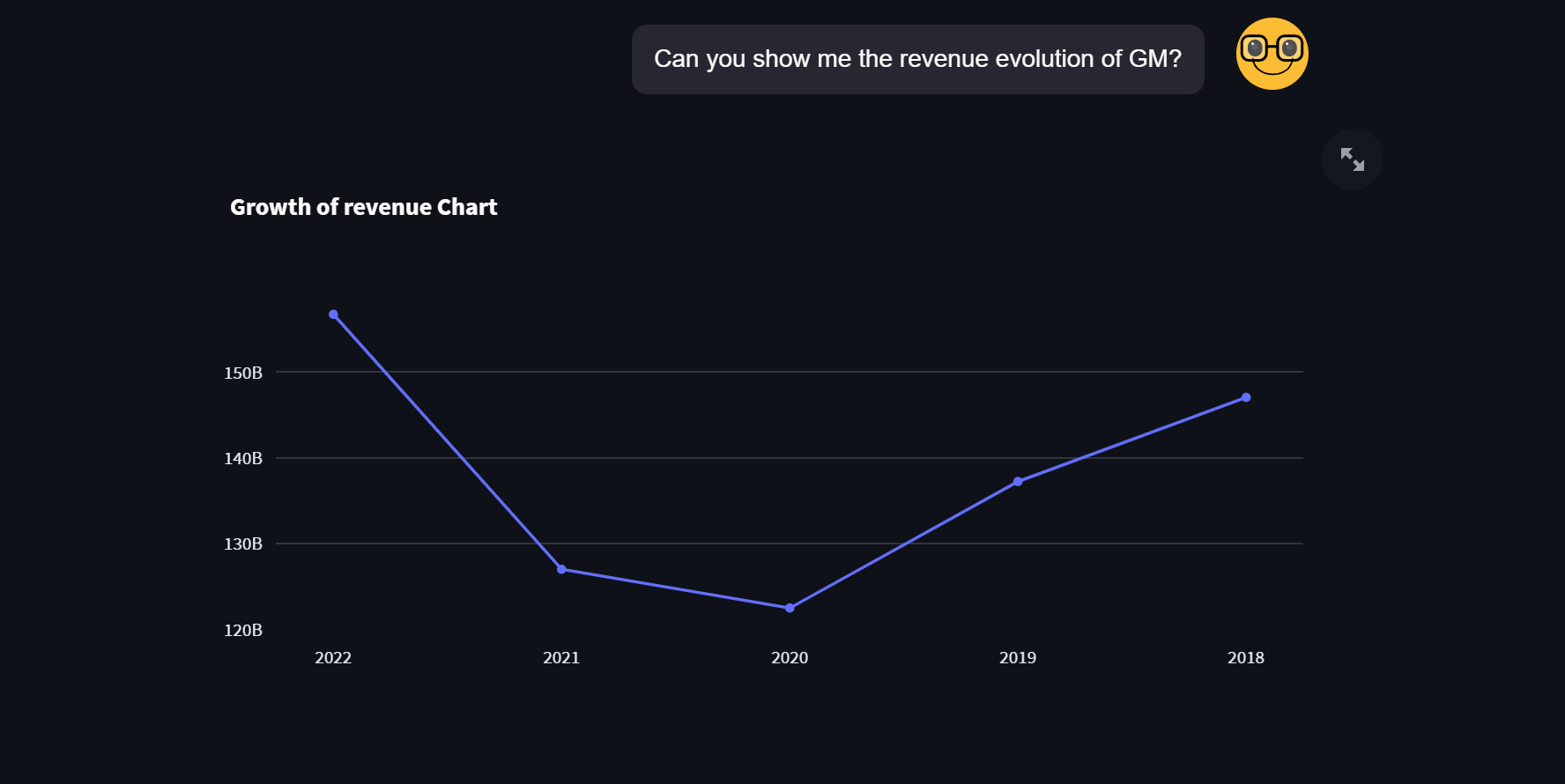Click the 2018 x-axis label

click(1246, 657)
